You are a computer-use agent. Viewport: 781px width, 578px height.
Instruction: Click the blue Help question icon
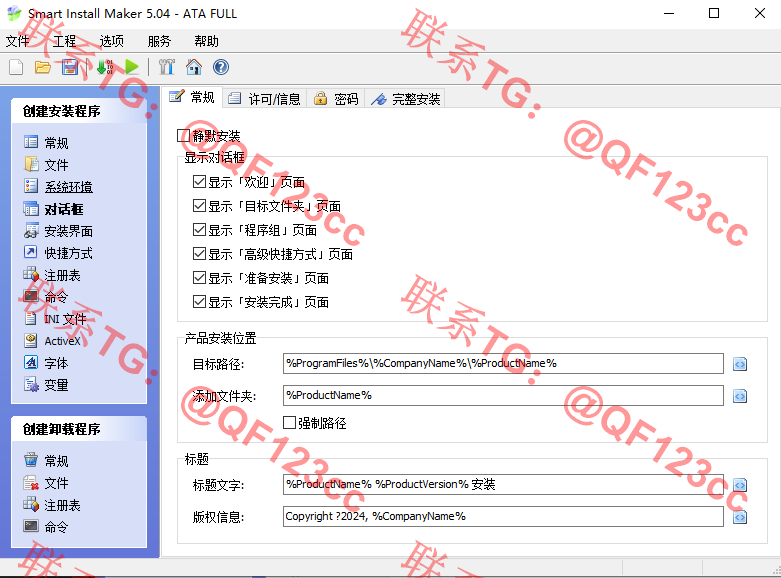[221, 67]
